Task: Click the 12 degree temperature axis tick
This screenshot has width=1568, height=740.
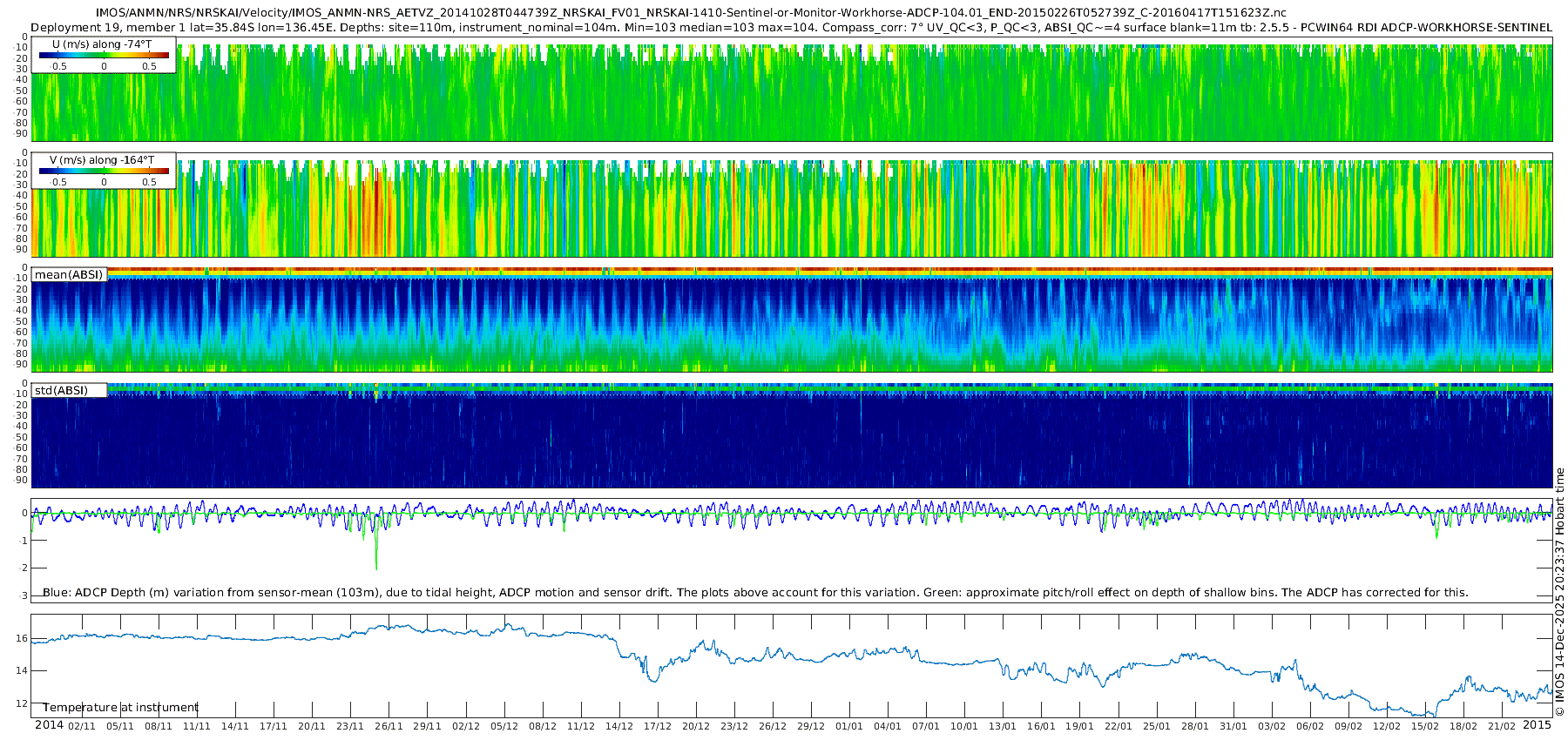Action: tap(22, 703)
